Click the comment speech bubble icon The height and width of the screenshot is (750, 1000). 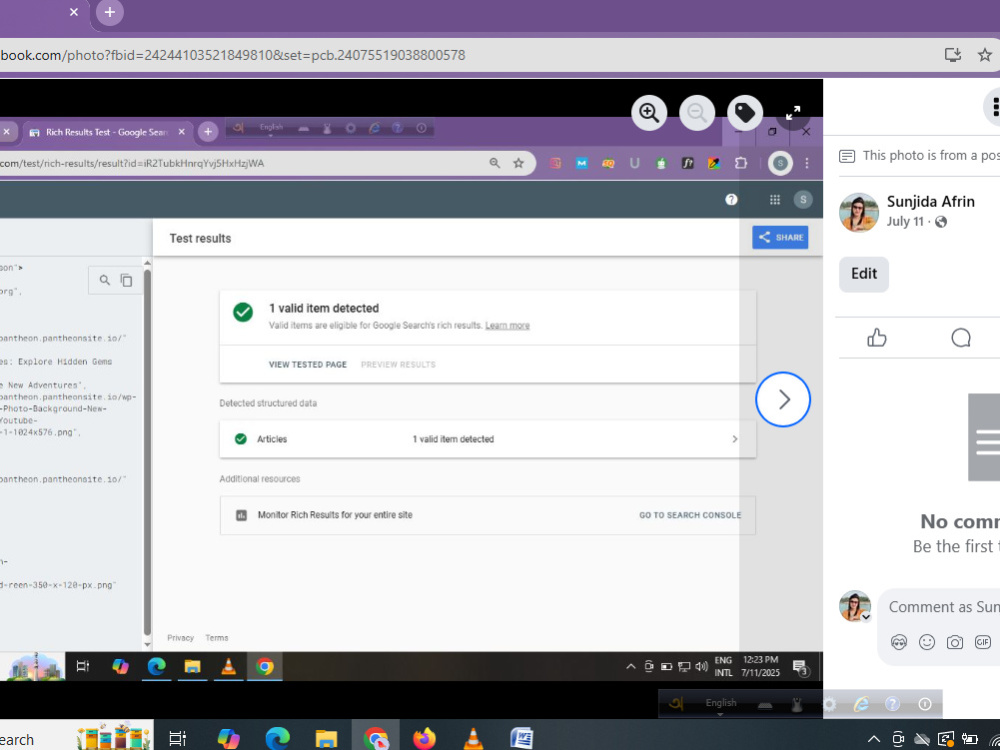coord(960,337)
